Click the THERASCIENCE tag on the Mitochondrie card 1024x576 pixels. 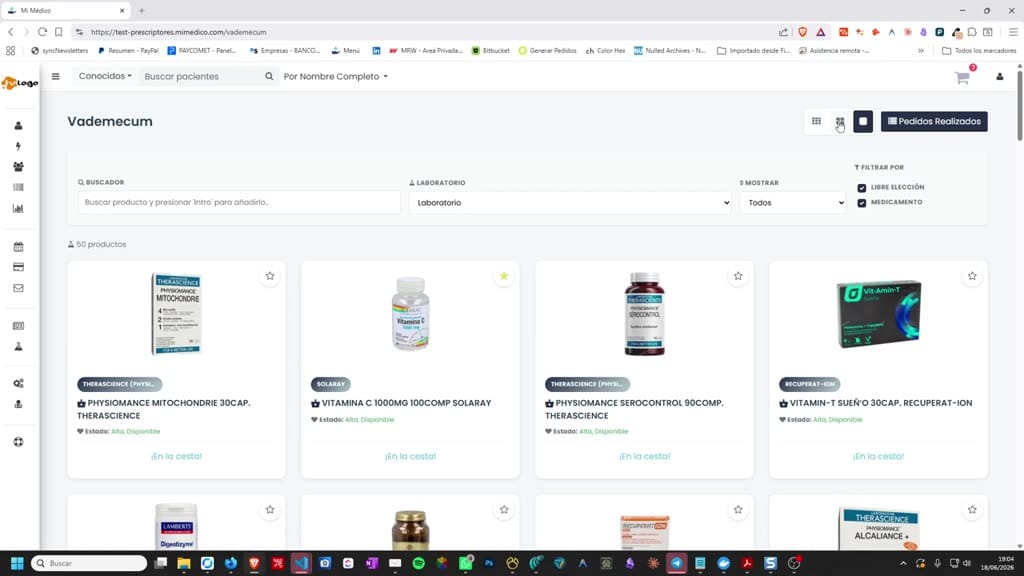point(120,384)
